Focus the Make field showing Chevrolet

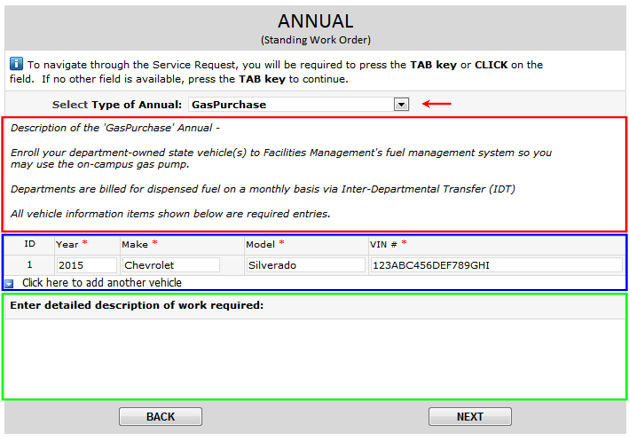click(170, 265)
